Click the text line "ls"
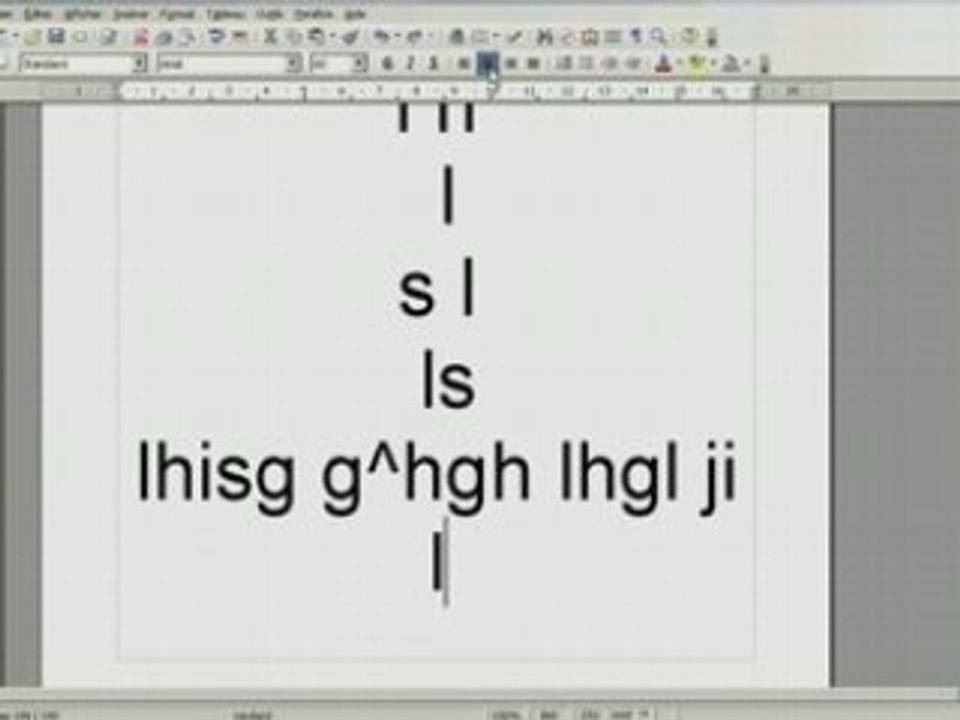The width and height of the screenshot is (960, 720). point(449,381)
